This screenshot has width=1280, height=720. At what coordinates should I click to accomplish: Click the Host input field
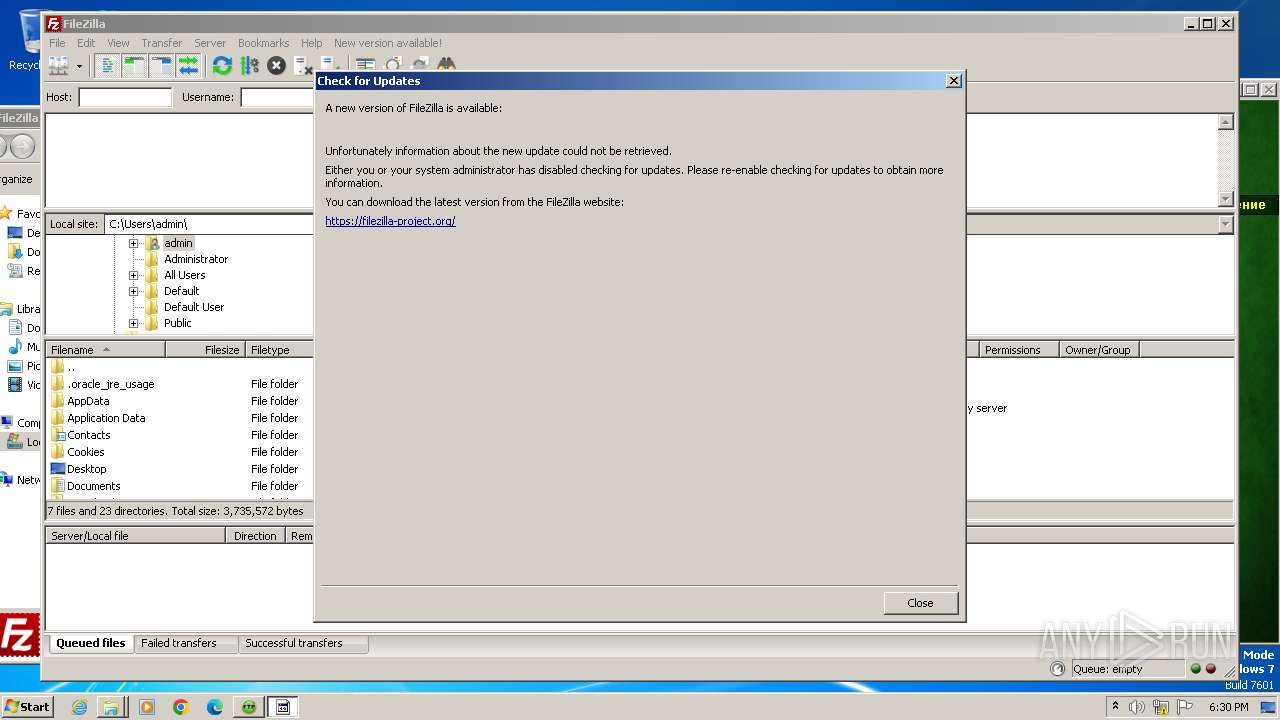point(125,97)
